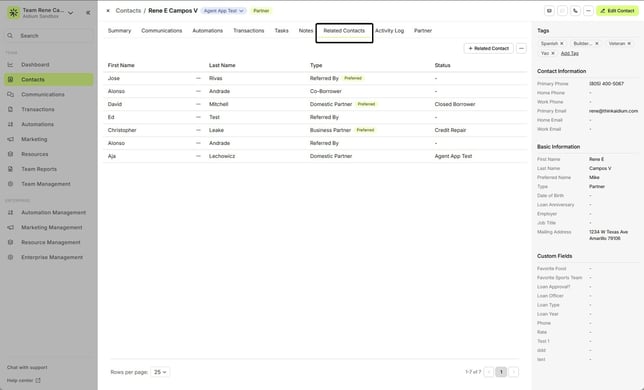Select page 1 in pagination
Image resolution: width=644 pixels, height=390 pixels.
click(x=501, y=372)
